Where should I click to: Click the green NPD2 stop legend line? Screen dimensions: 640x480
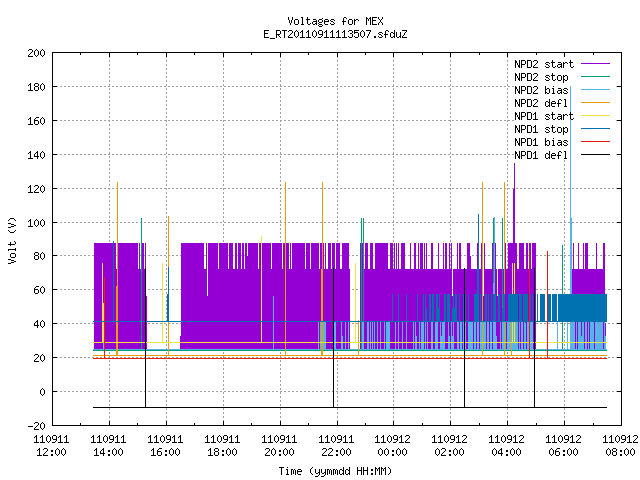[595, 77]
